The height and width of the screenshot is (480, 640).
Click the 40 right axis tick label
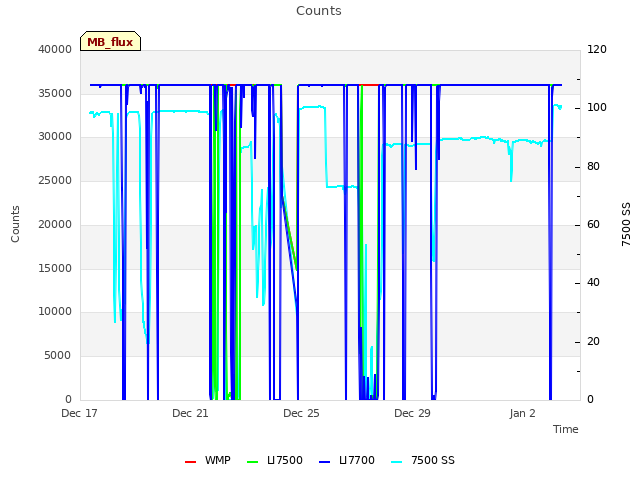[x=593, y=283]
